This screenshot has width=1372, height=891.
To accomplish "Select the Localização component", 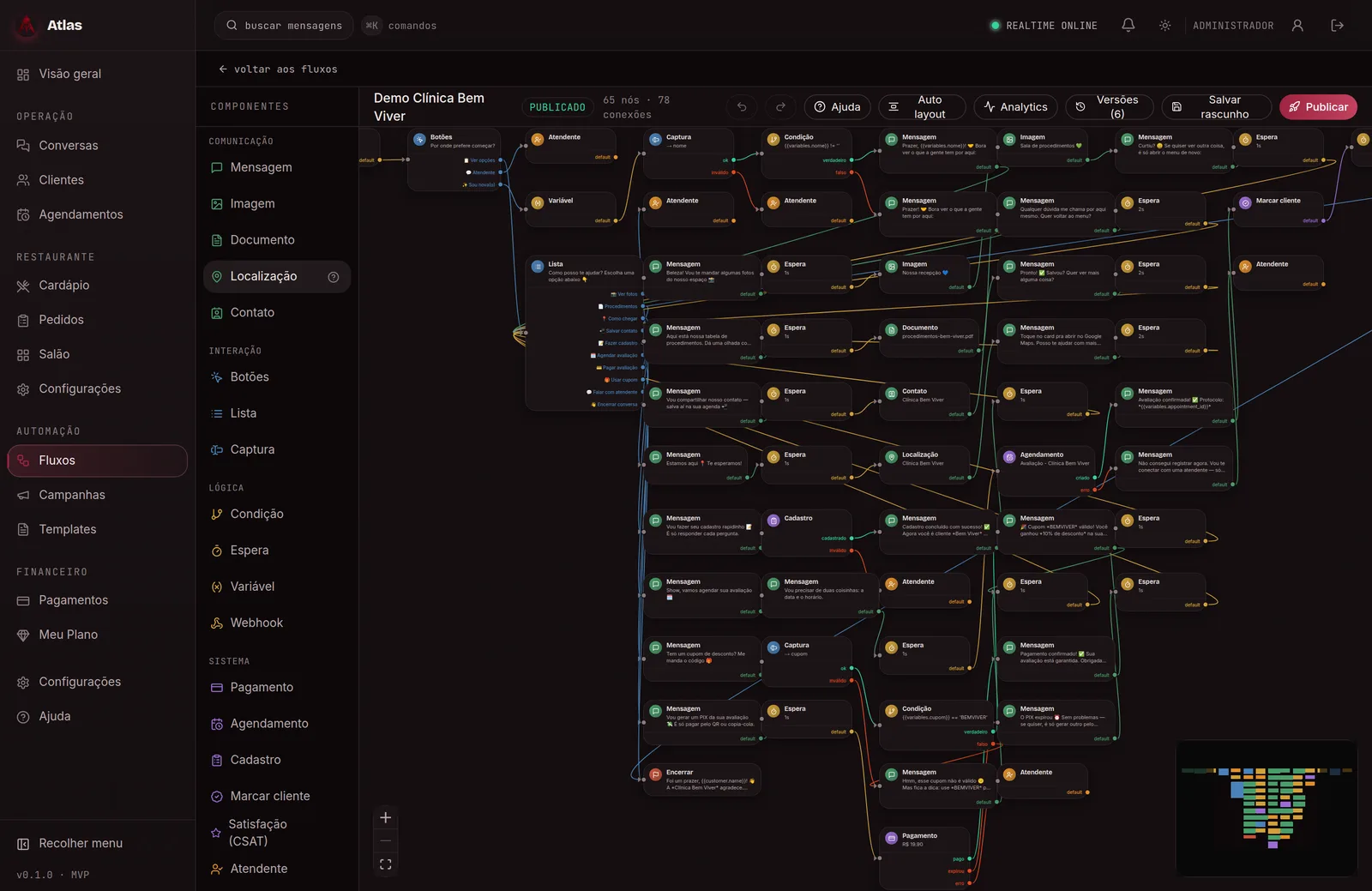I will tap(277, 276).
